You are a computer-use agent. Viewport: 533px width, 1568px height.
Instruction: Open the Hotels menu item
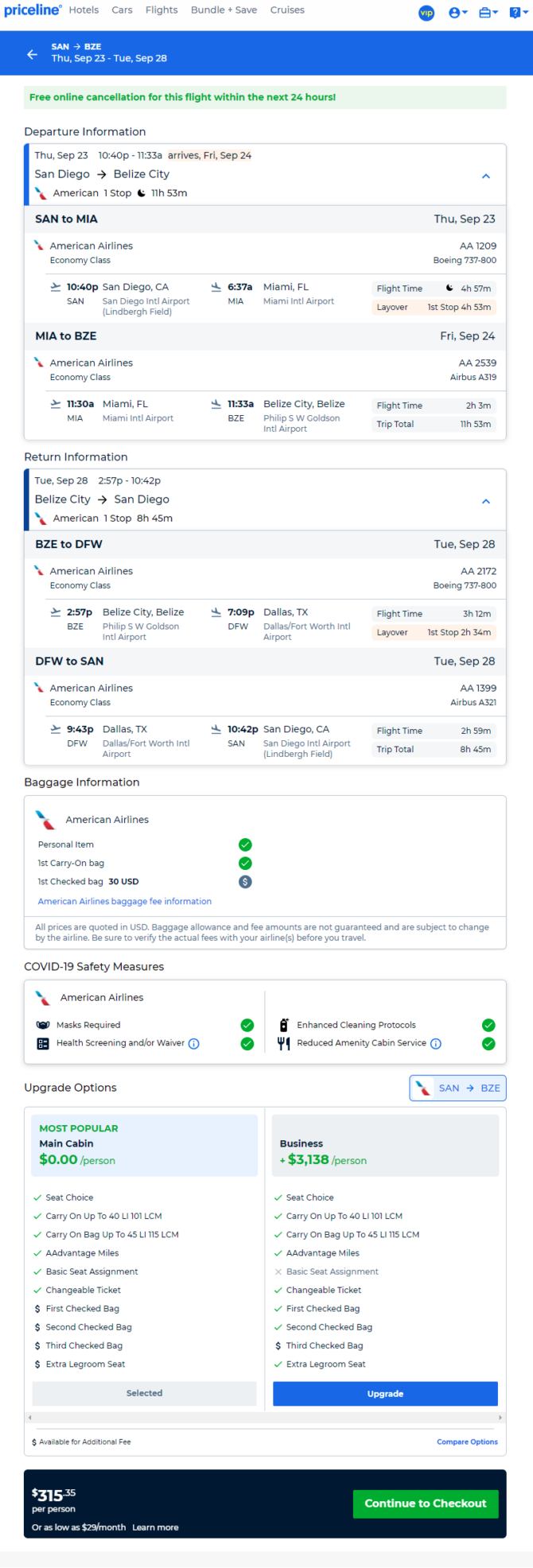click(84, 10)
